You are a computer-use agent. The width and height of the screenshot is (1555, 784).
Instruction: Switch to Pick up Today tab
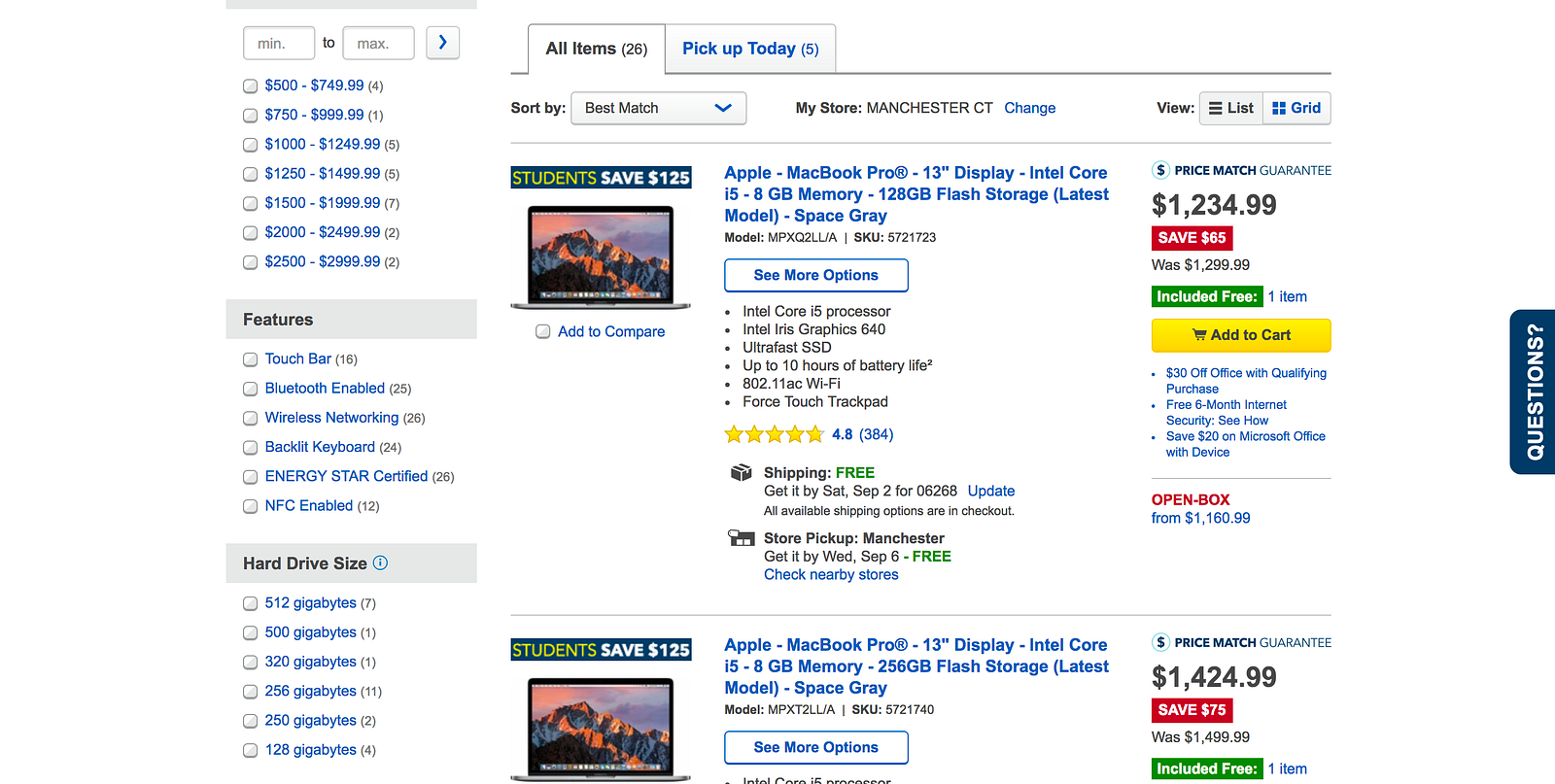tap(749, 49)
